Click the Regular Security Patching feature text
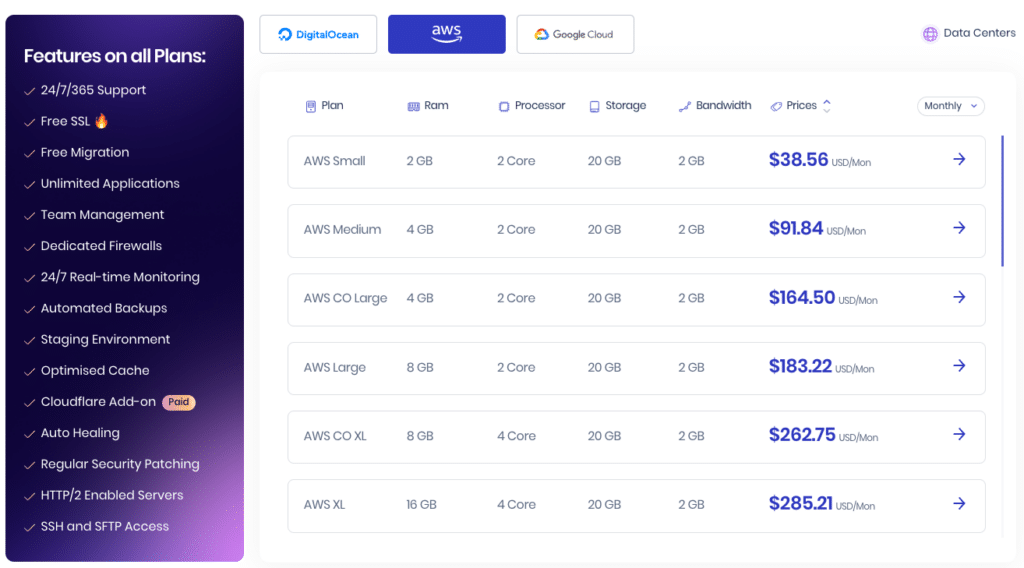The height and width of the screenshot is (568, 1024). tap(120, 464)
